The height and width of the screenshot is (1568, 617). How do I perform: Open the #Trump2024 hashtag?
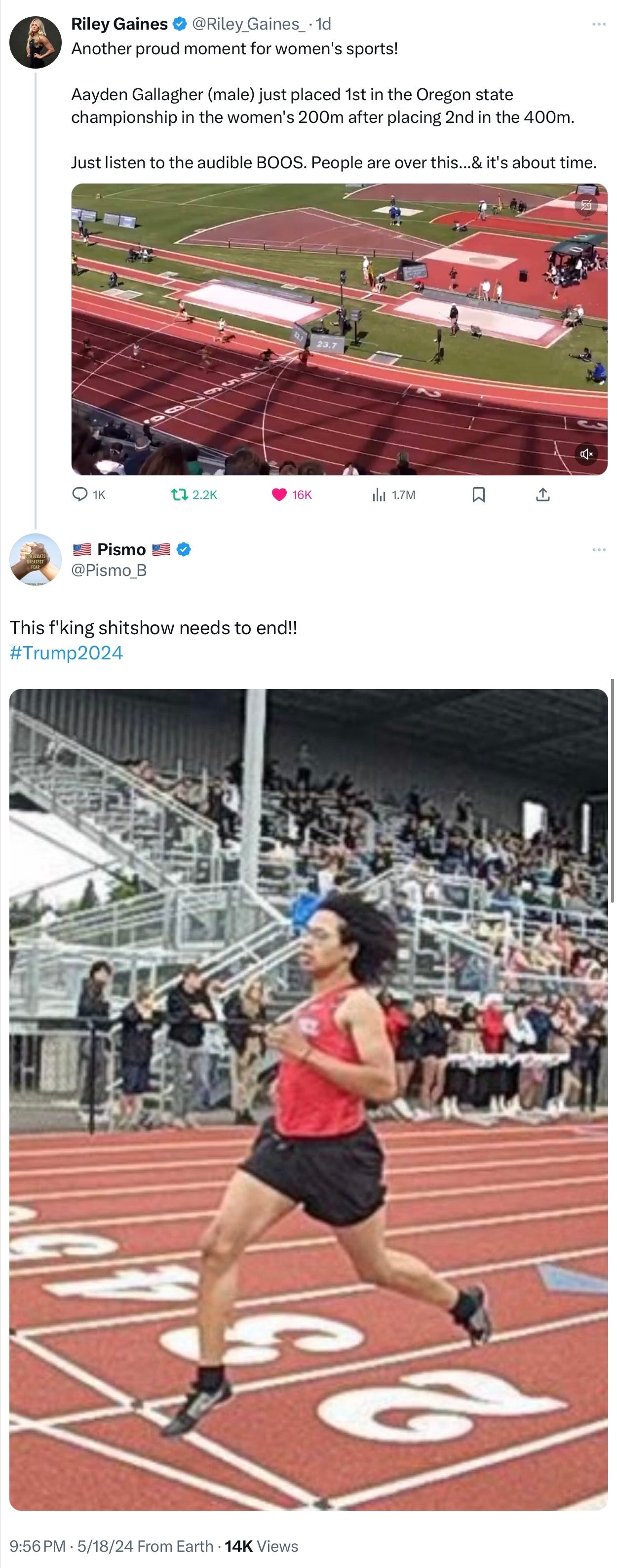click(x=66, y=652)
